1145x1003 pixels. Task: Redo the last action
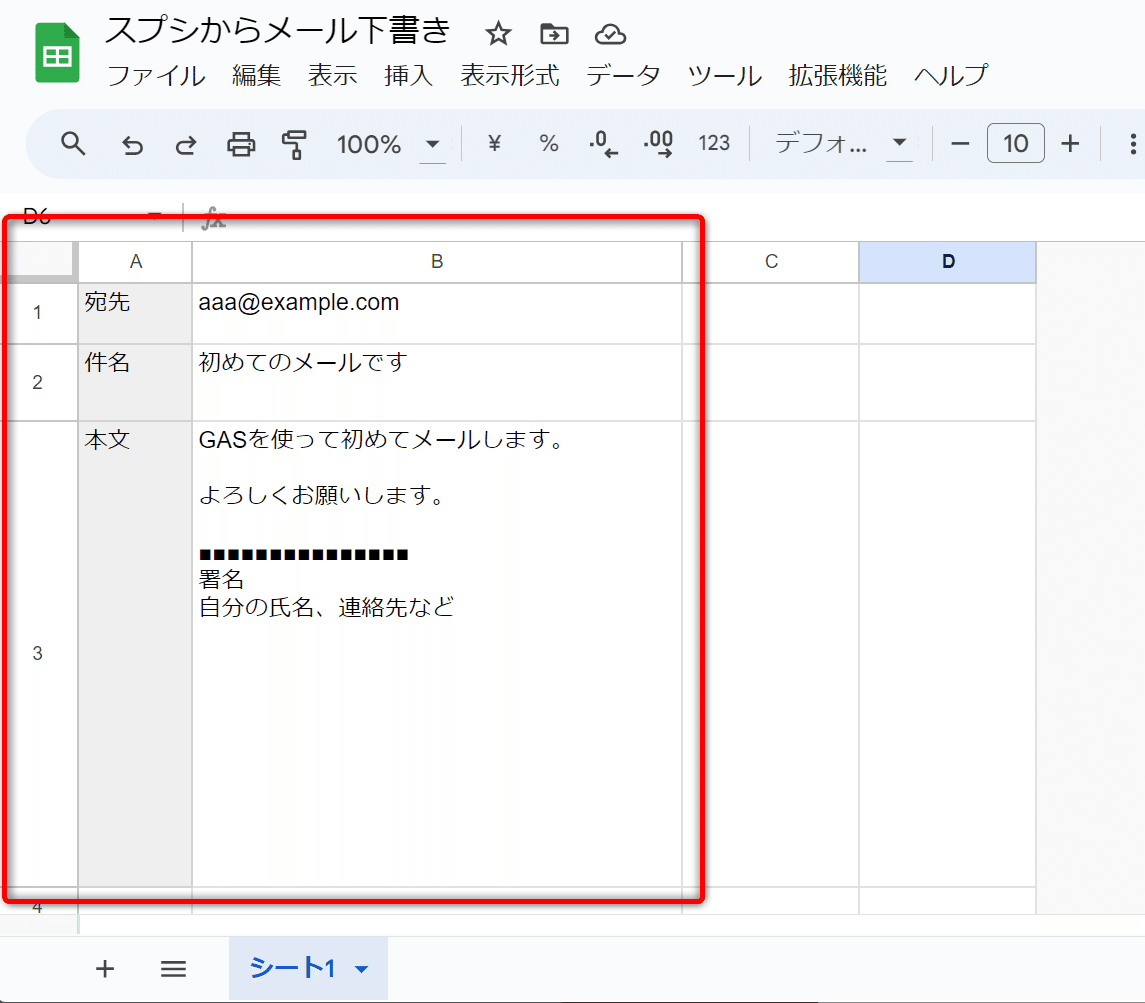click(186, 145)
